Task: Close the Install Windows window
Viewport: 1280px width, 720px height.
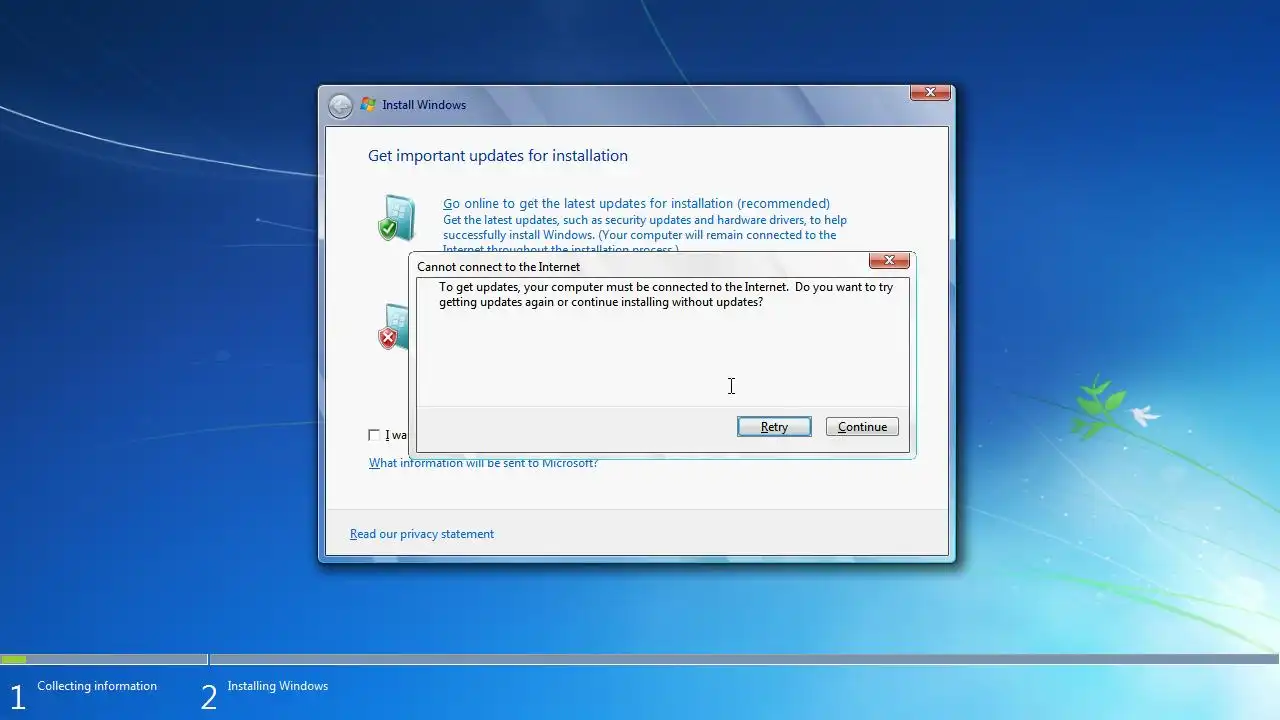Action: pyautogui.click(x=930, y=93)
